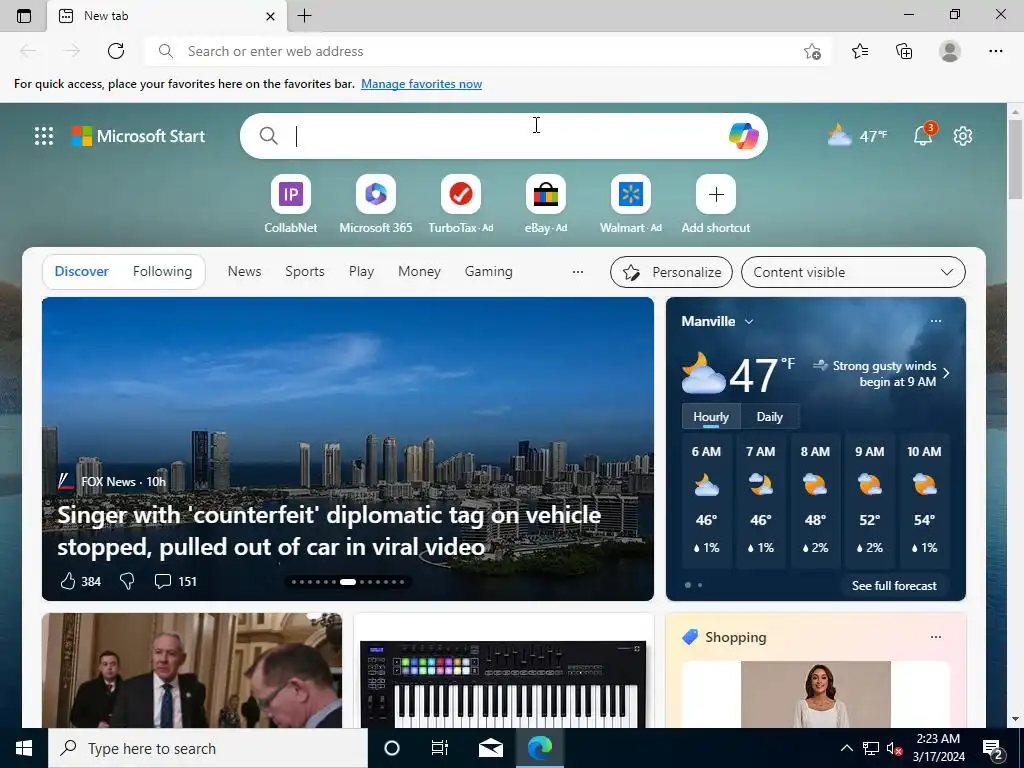Expand the strong gusty winds alert arrow
This screenshot has height=768, width=1024.
[946, 373]
